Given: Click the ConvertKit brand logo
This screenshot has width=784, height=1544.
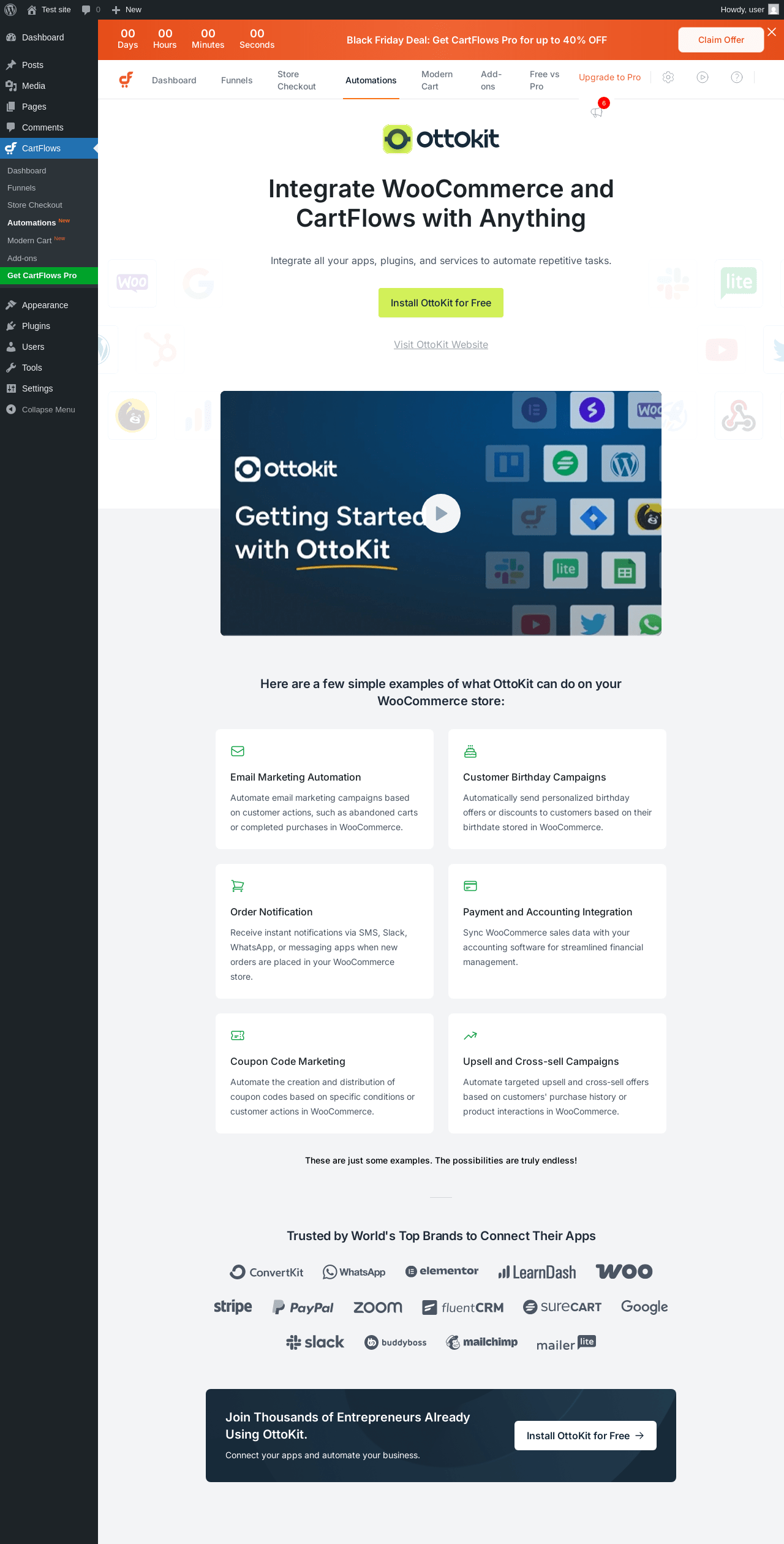Looking at the screenshot, I should [x=266, y=1272].
